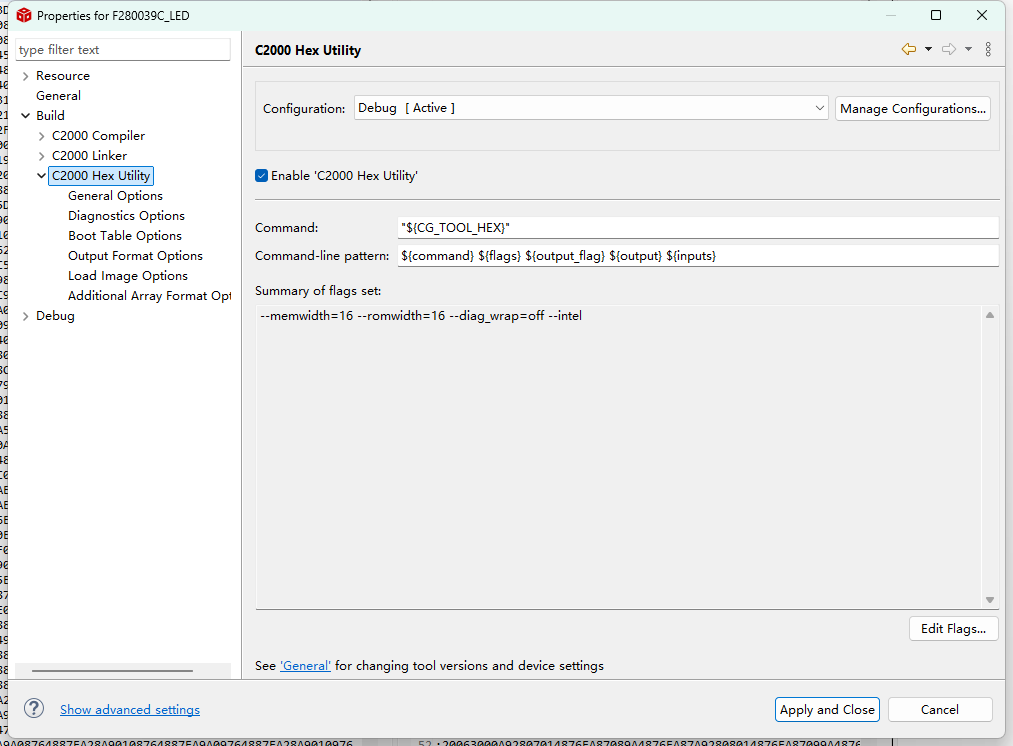Expand the Resource tree node
Viewport: 1013px width, 746px height.
25,76
